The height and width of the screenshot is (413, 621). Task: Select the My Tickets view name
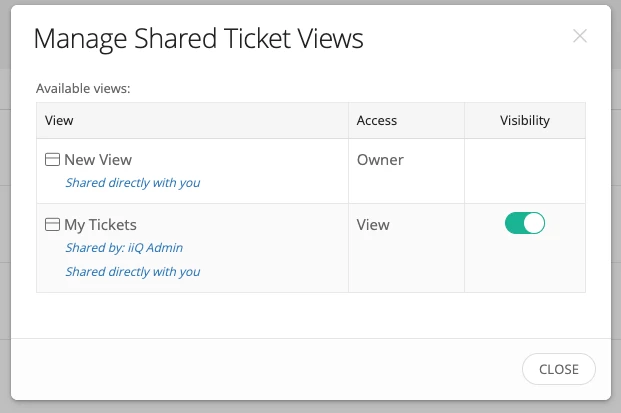[x=100, y=225]
